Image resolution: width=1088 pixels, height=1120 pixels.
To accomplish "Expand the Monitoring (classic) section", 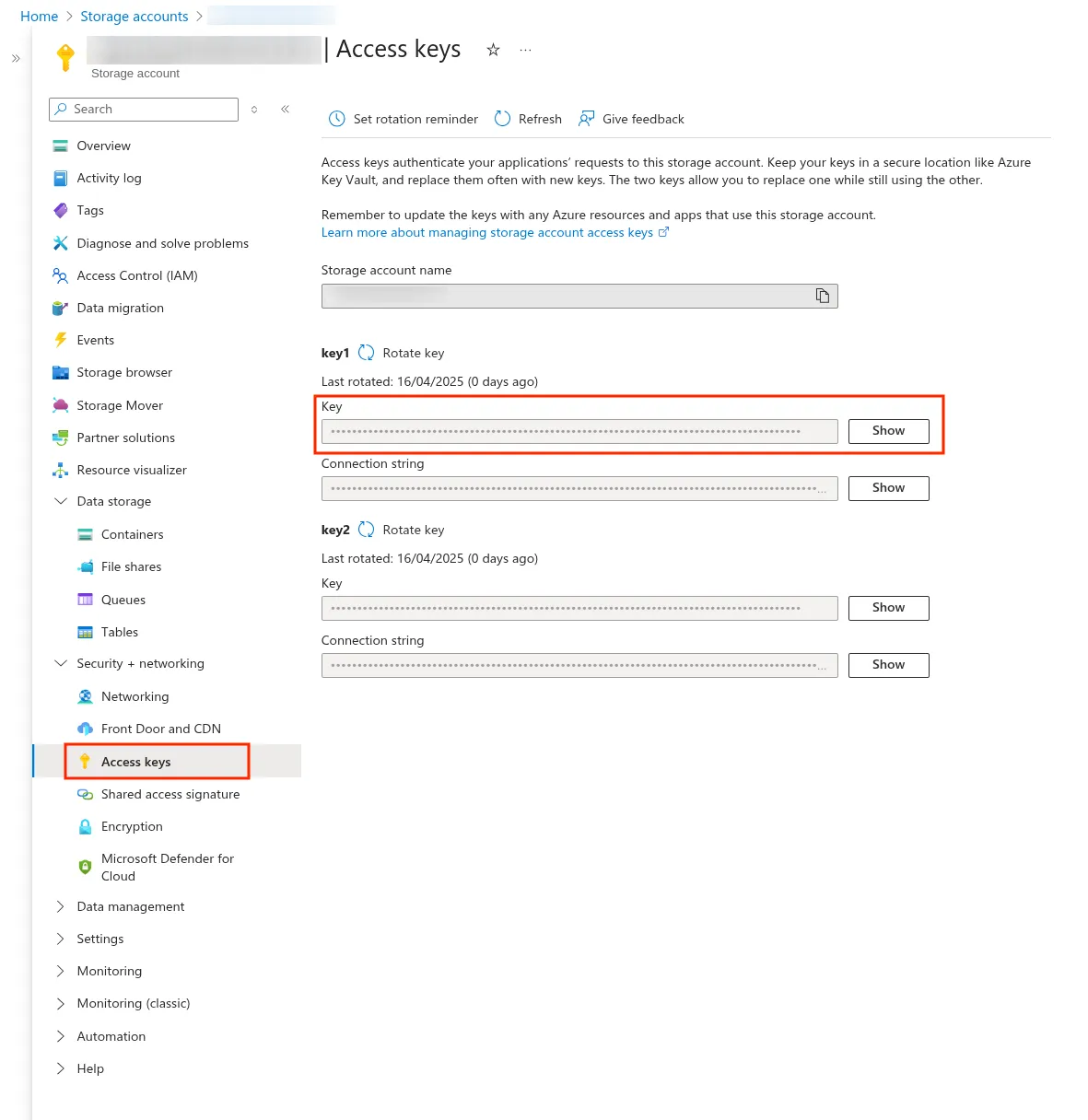I will click(x=61, y=1003).
